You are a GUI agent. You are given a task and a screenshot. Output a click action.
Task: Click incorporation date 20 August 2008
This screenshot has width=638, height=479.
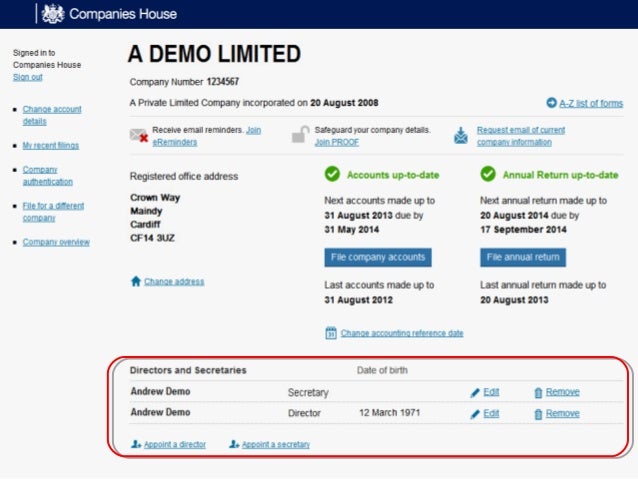click(344, 103)
